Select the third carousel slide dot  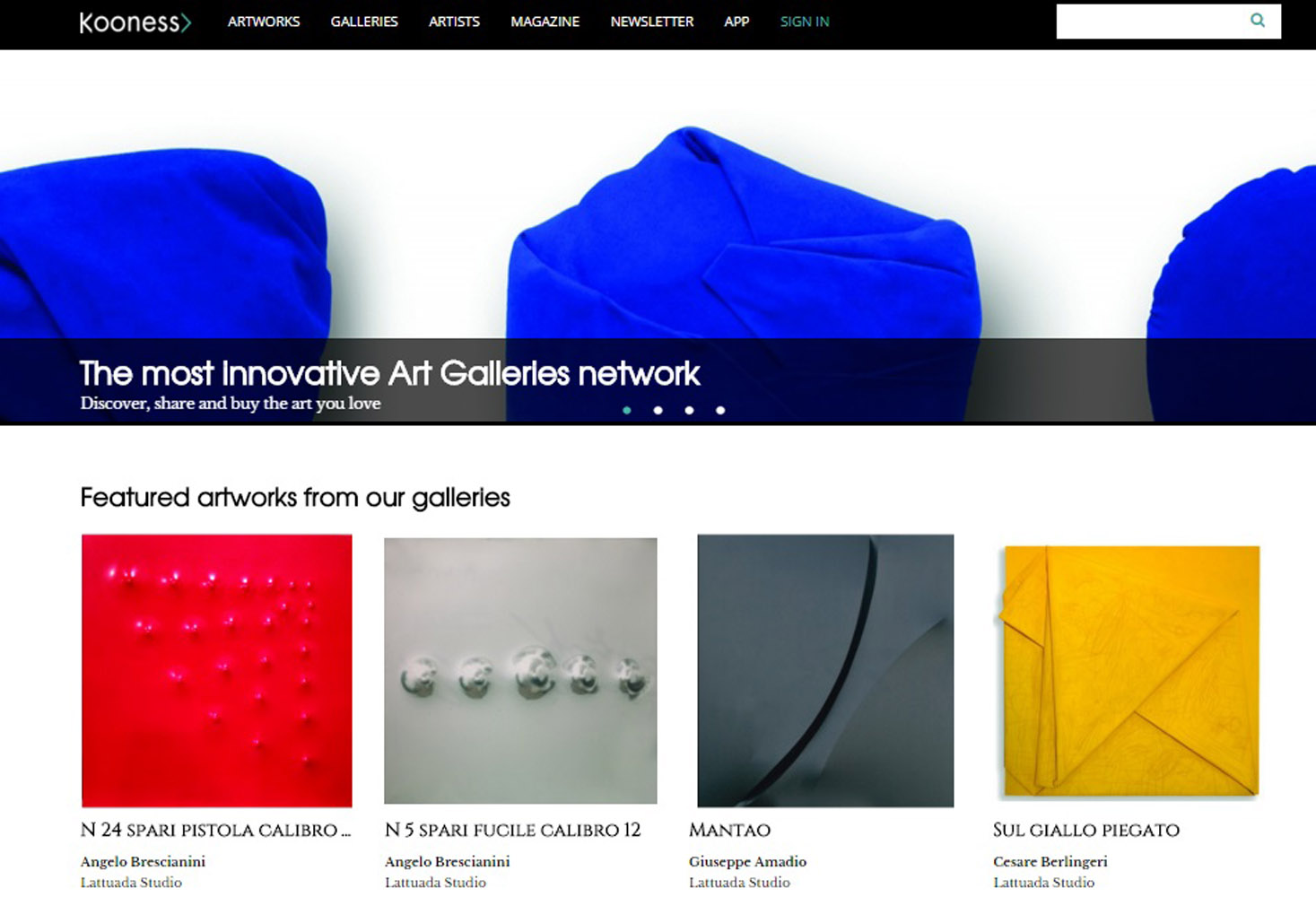pos(689,410)
